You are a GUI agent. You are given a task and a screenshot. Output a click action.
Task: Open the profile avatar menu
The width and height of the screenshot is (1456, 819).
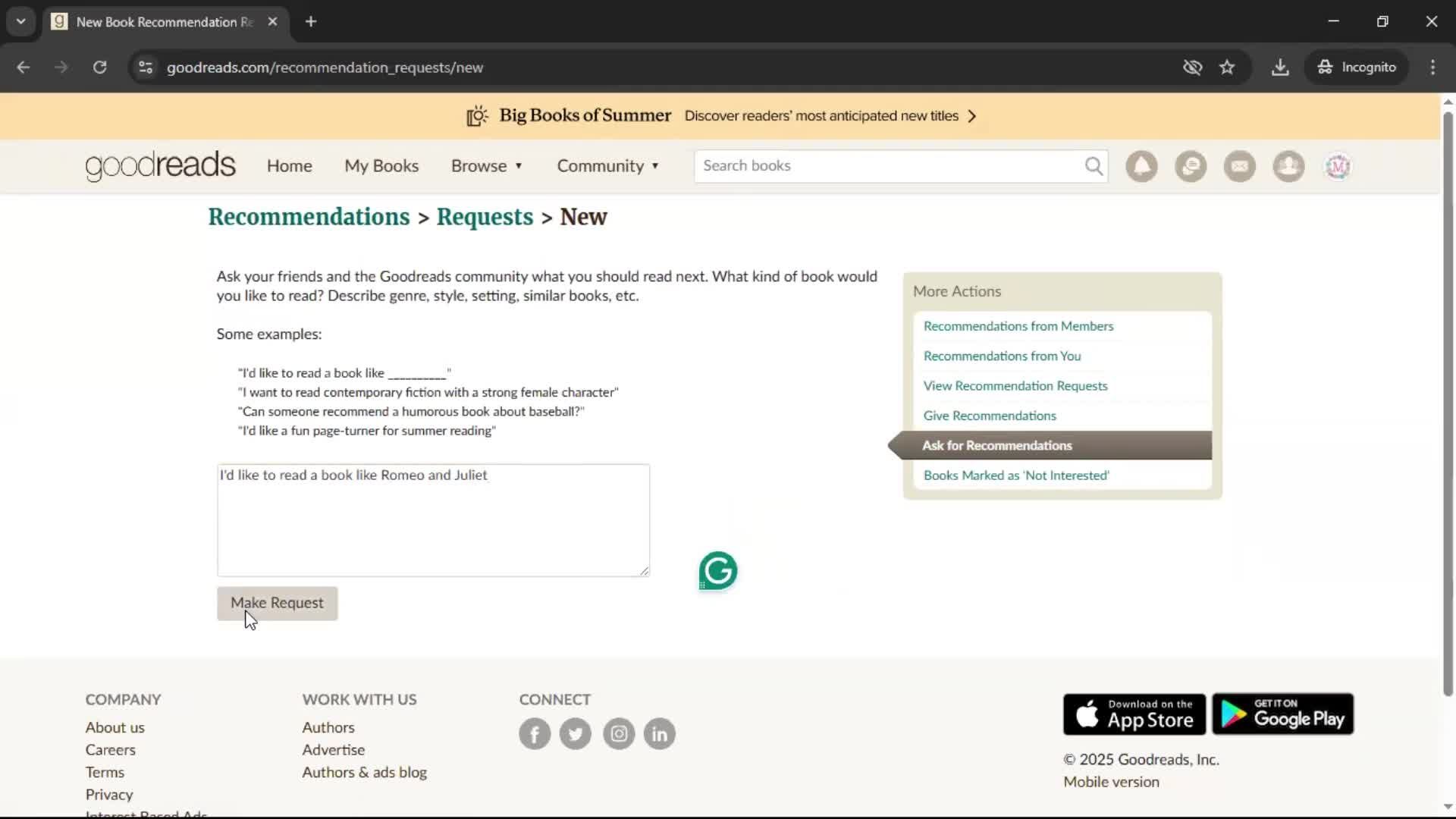(1338, 166)
